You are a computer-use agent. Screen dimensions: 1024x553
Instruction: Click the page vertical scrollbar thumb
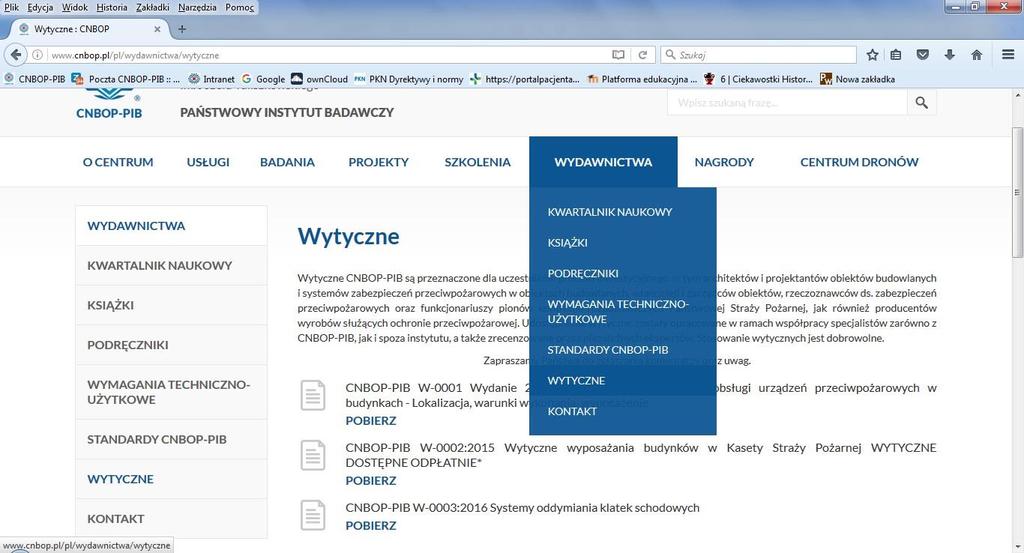(x=1017, y=193)
